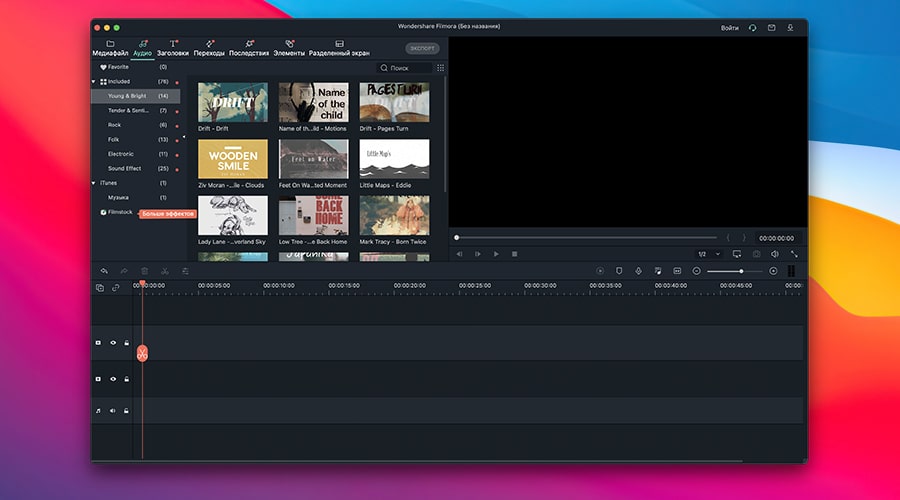Click the timeline zoom slider handle
Image resolution: width=900 pixels, height=500 pixels.
(741, 271)
